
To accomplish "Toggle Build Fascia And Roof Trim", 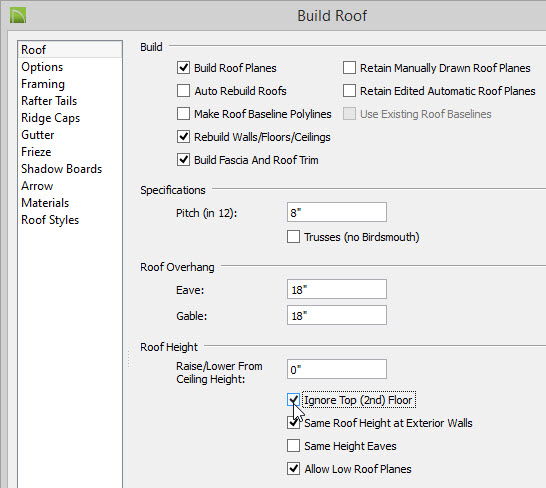I will (x=184, y=160).
